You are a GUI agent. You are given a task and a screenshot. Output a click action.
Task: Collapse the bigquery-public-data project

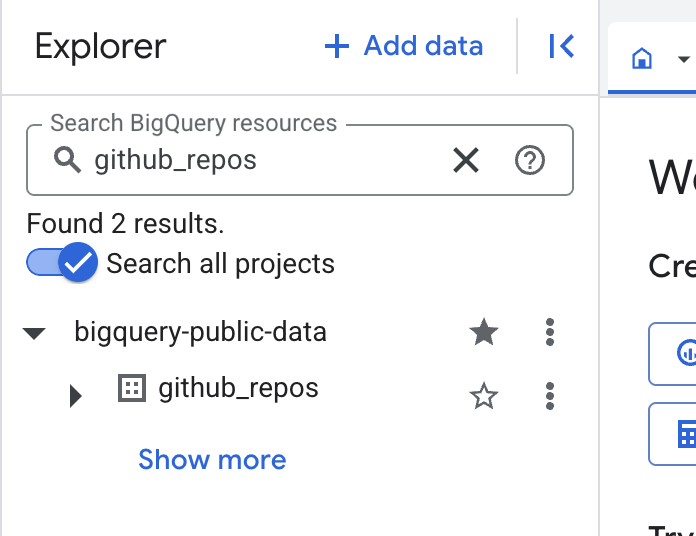[x=34, y=333]
